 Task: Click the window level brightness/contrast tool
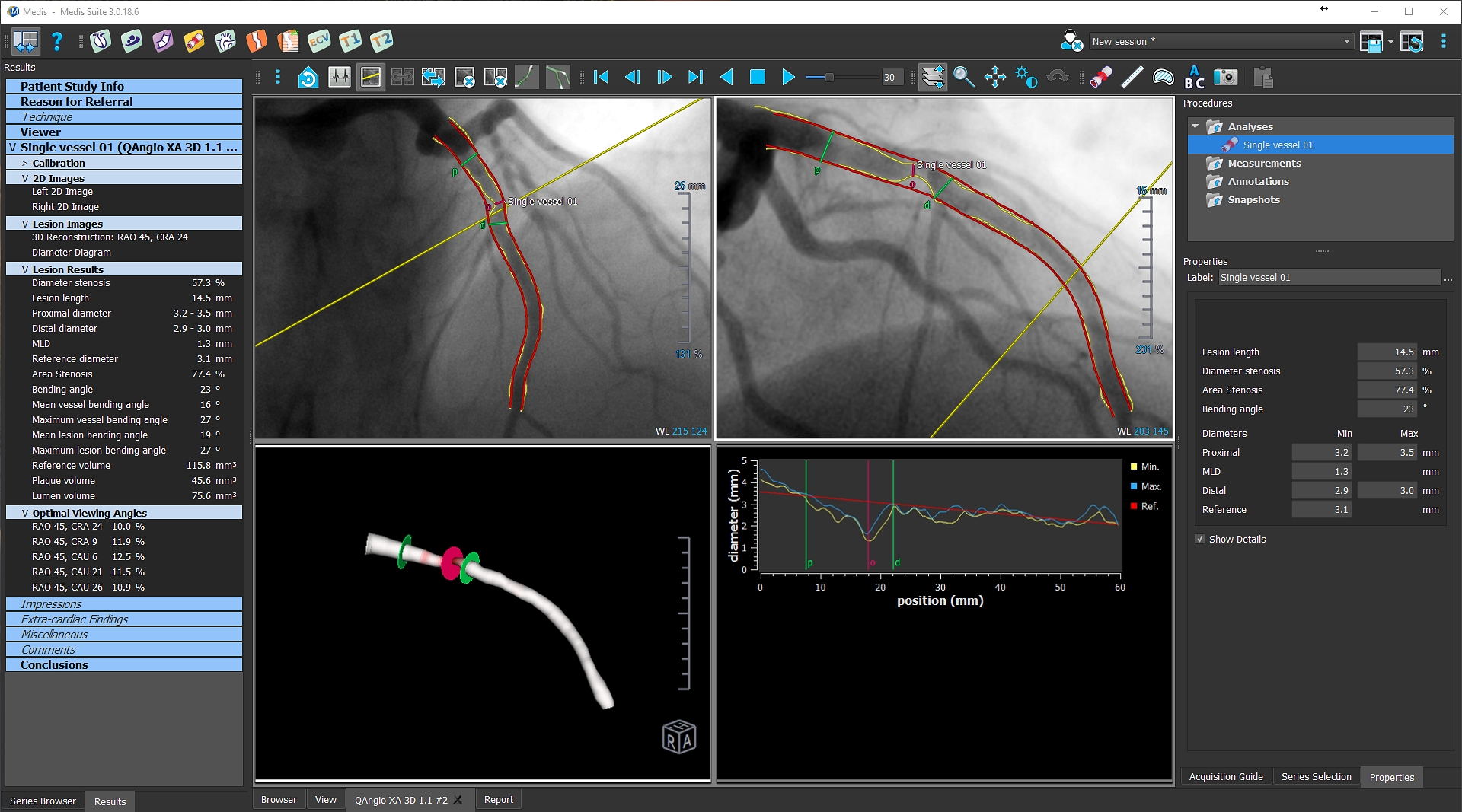1026,77
